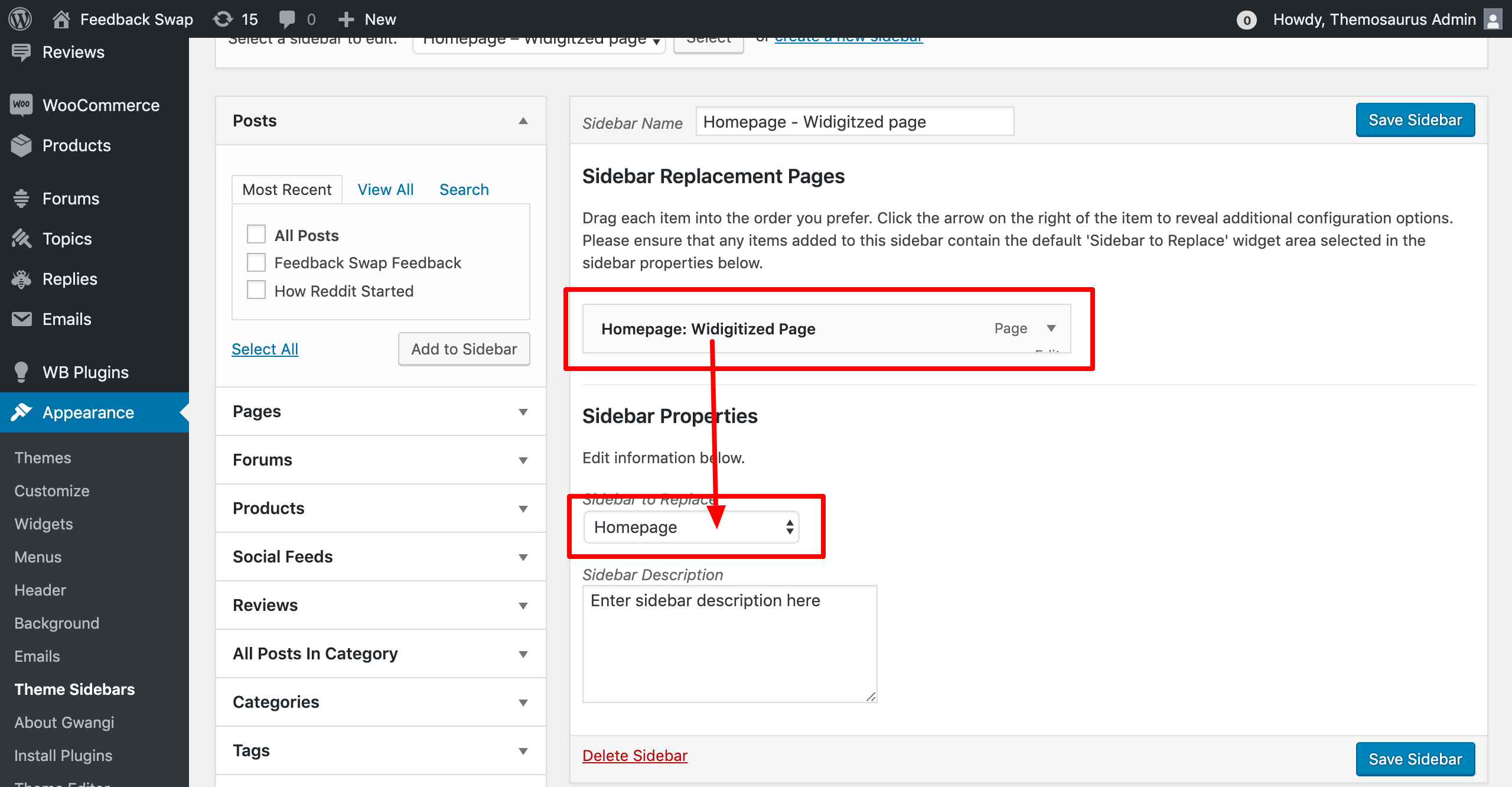Switch to the View All tab
The image size is (1512, 787).
pos(385,190)
